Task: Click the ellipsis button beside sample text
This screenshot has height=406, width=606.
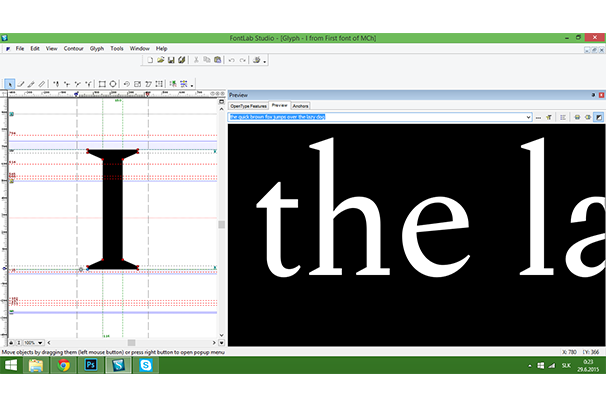Action: (538, 117)
